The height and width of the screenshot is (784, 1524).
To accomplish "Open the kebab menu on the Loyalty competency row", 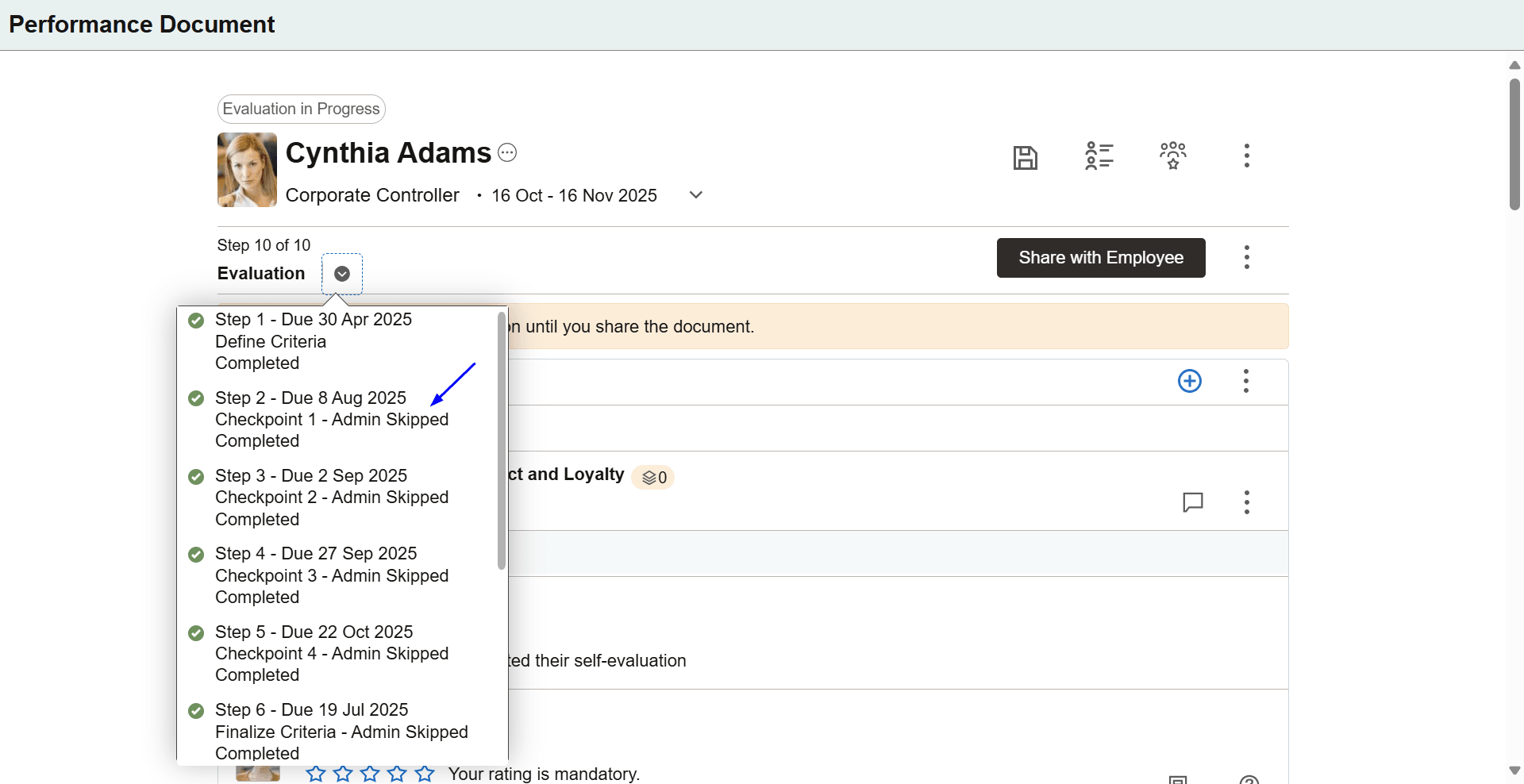I will tap(1246, 502).
